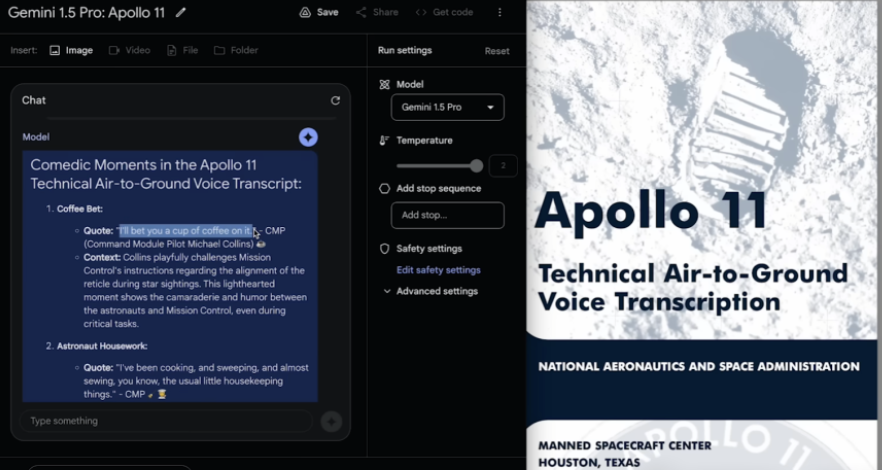Insert a File
882x470 pixels.
tap(182, 51)
